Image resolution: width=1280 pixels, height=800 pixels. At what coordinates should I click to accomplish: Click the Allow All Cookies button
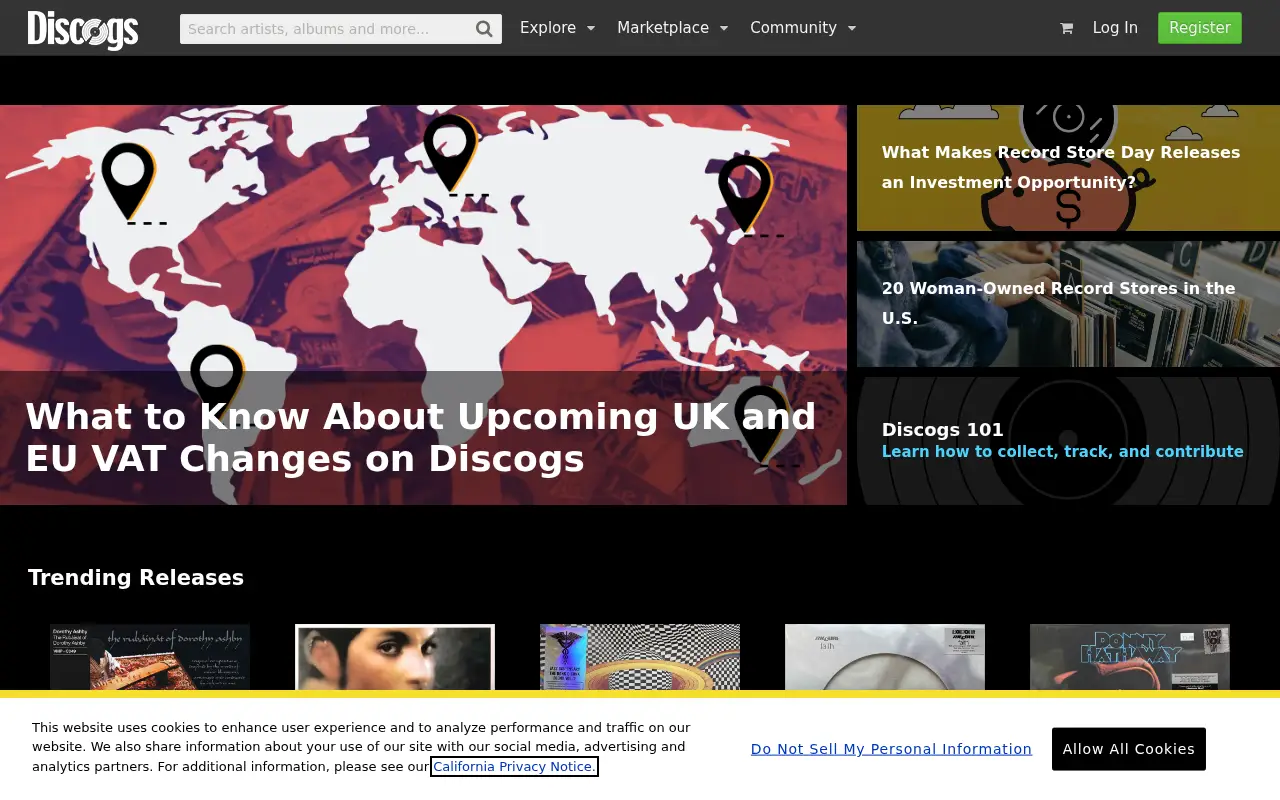pyautogui.click(x=1129, y=749)
